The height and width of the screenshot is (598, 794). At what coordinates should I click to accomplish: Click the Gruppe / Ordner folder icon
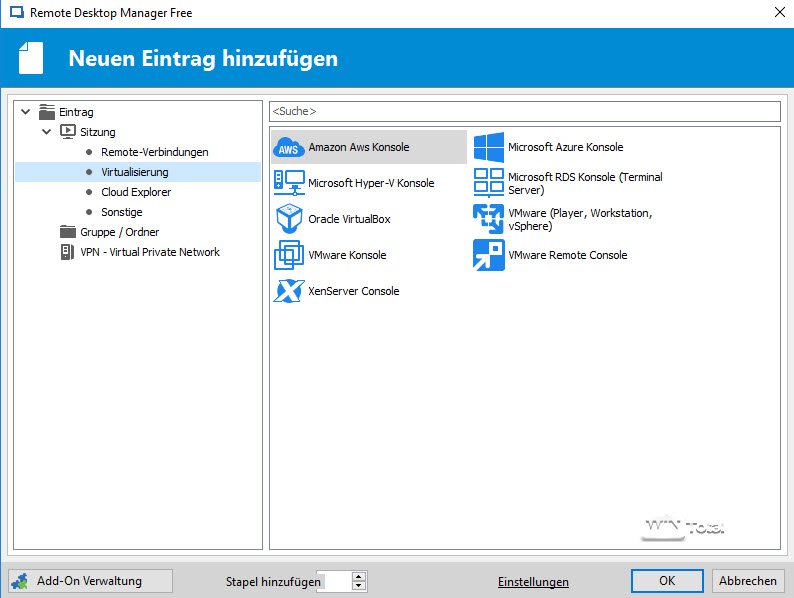(x=68, y=232)
